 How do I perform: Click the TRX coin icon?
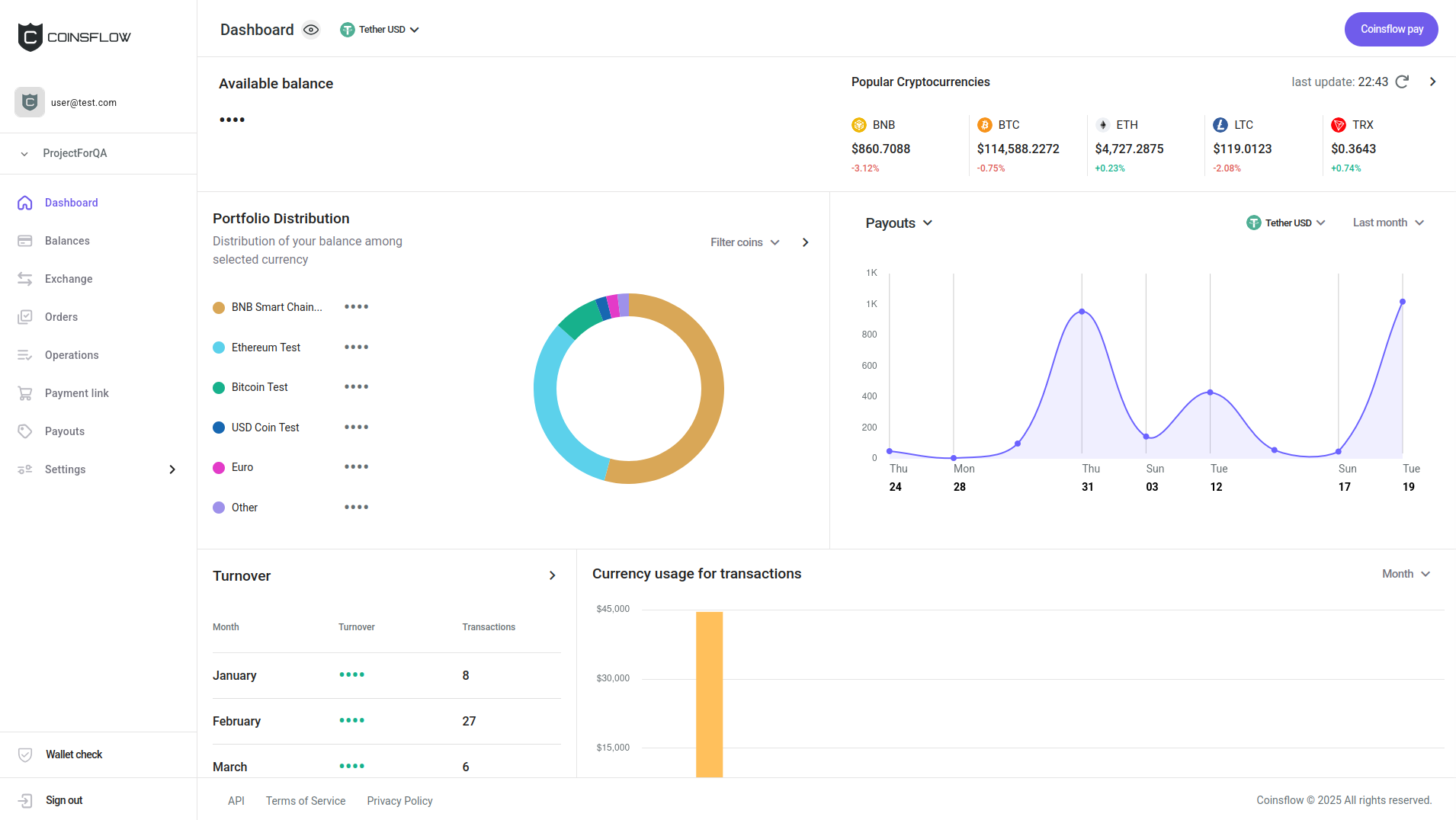[x=1339, y=125]
